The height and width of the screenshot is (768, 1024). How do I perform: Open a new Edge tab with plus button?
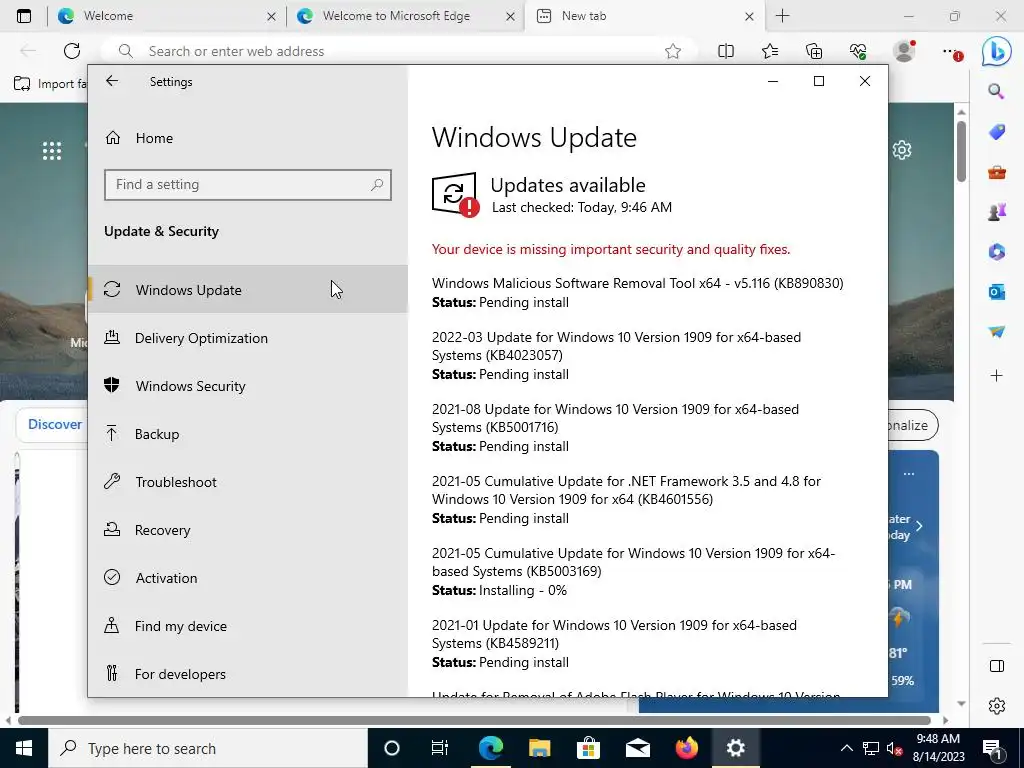click(x=782, y=16)
